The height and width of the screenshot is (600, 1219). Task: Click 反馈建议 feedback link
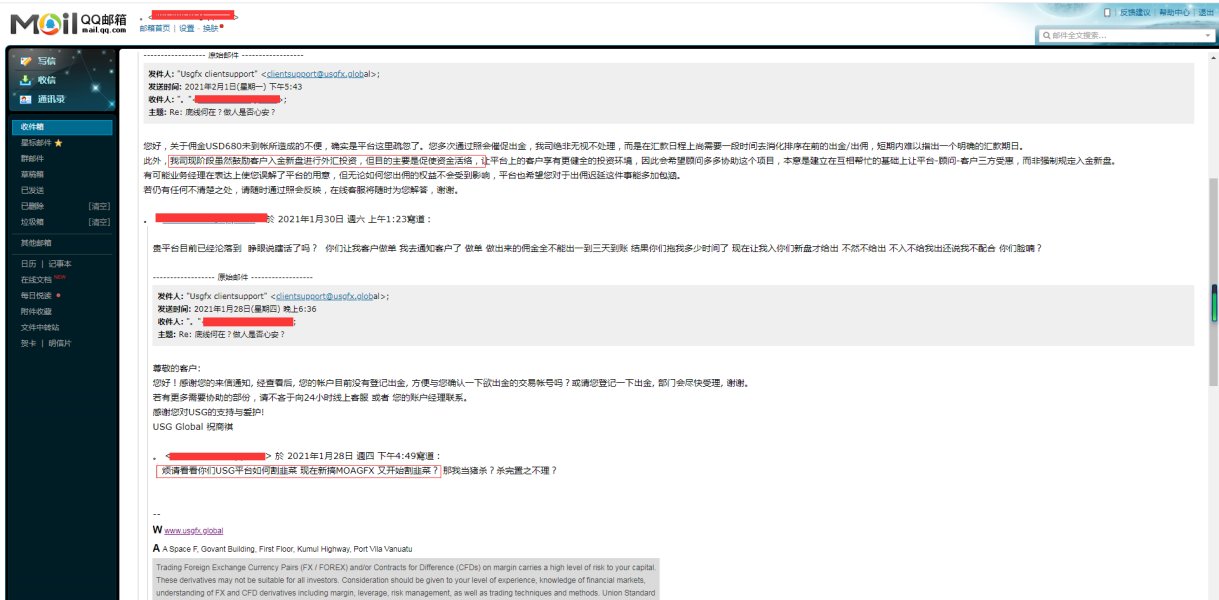point(1135,12)
